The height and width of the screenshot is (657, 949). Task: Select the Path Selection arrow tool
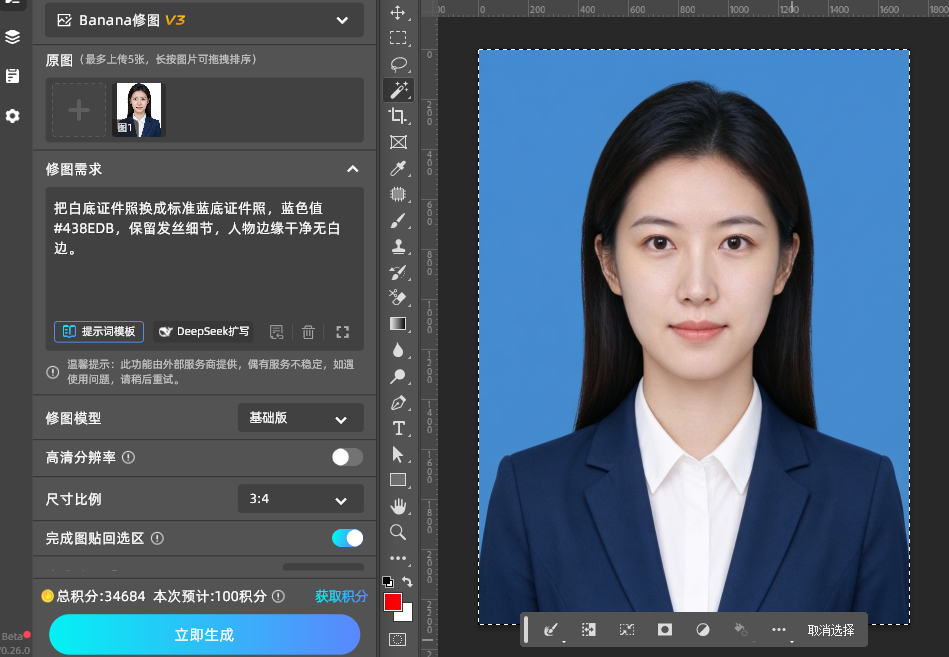click(398, 454)
